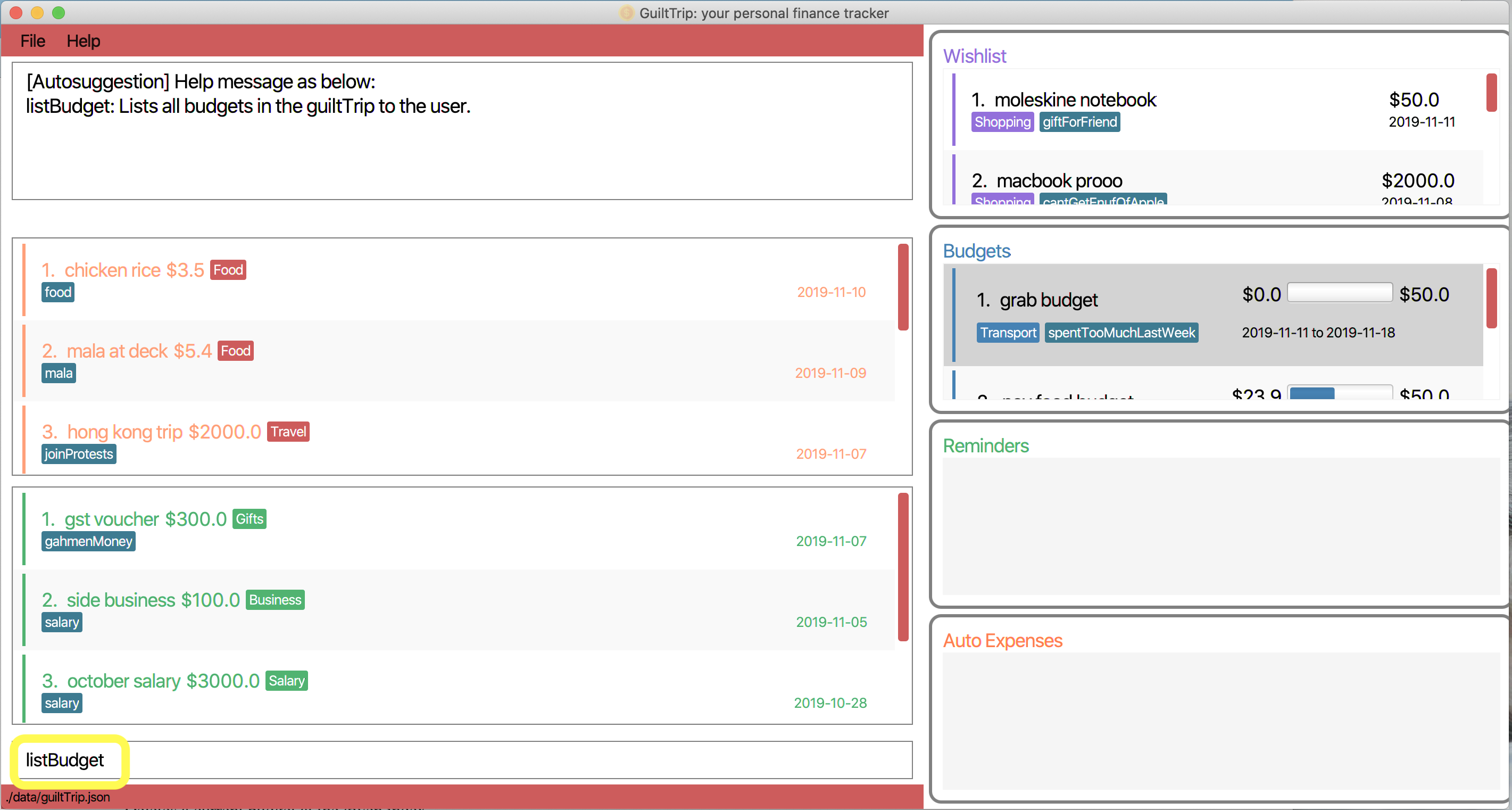Open the Help menu

pyautogui.click(x=83, y=41)
